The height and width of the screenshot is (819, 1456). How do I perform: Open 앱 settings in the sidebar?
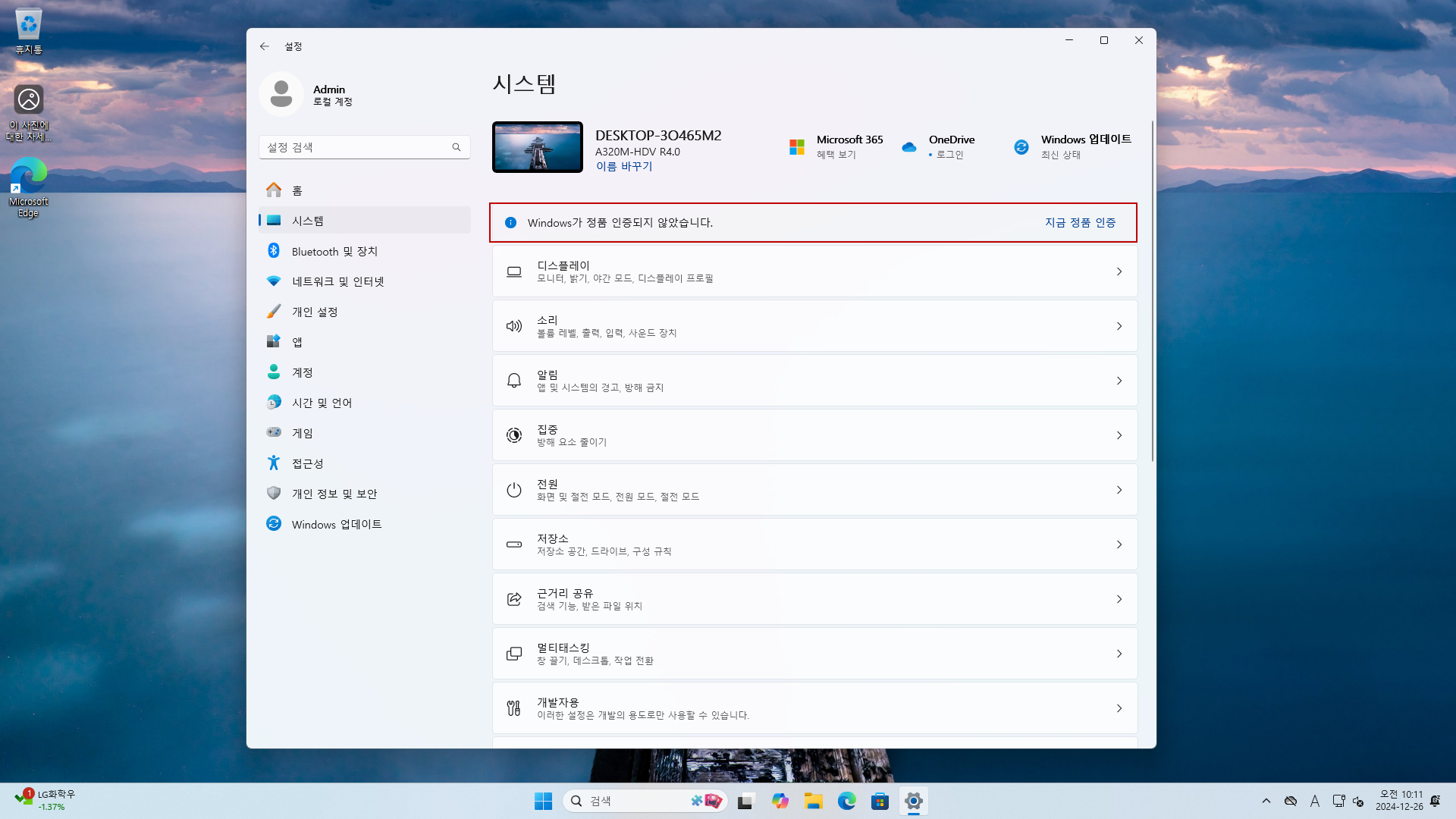[296, 341]
